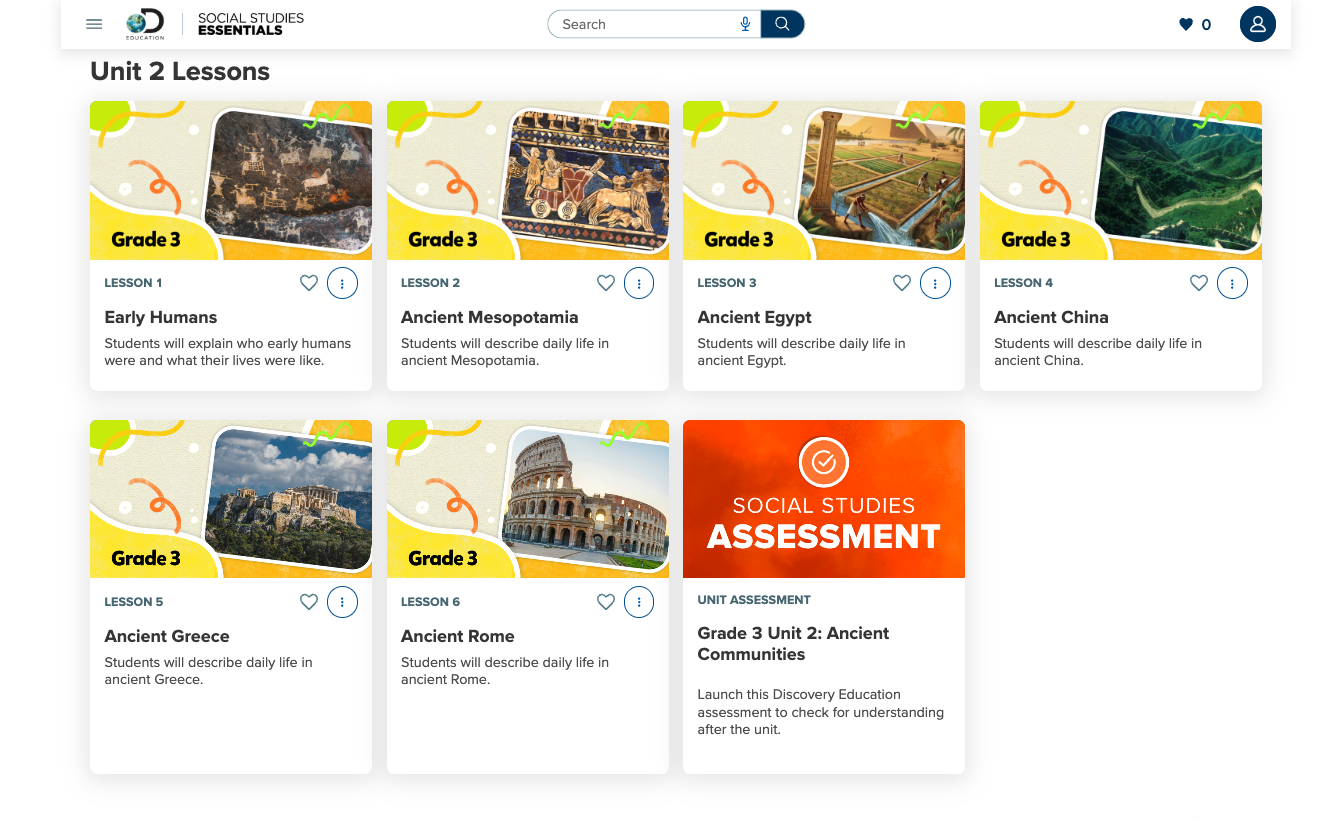Open the Ancient China lesson title
This screenshot has width=1344, height=822.
(1051, 317)
